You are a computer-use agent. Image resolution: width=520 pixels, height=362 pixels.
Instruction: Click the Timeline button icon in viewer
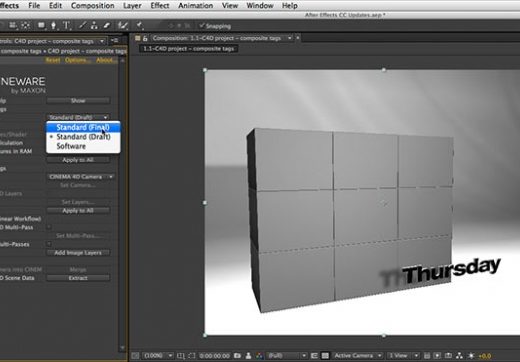[x=449, y=356]
